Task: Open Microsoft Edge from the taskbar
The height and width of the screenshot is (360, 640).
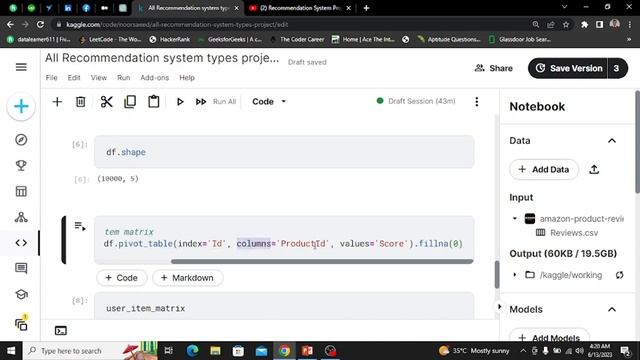Action: click(x=192, y=351)
